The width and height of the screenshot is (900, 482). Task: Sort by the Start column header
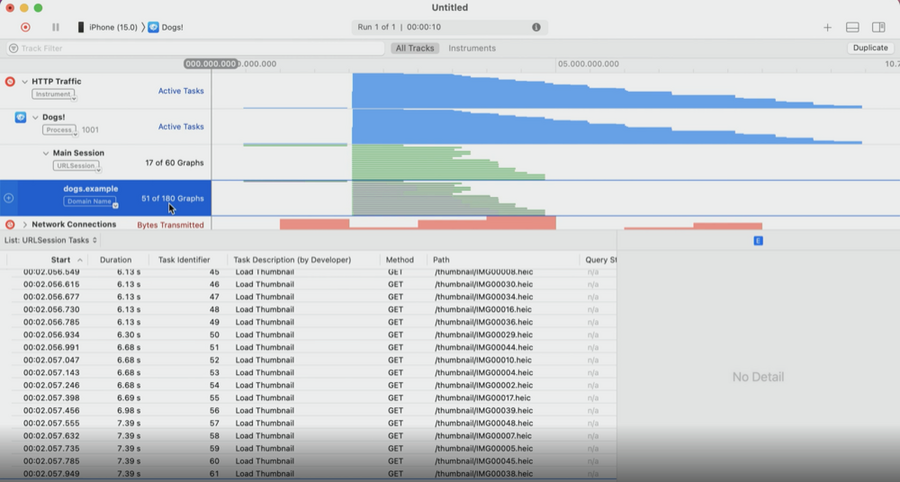tap(60, 260)
